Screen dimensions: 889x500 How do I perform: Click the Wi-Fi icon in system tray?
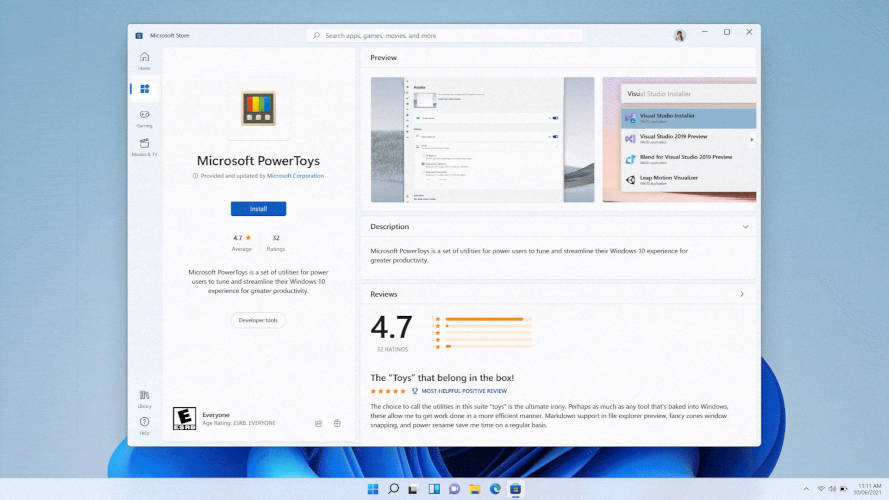pyautogui.click(x=820, y=489)
